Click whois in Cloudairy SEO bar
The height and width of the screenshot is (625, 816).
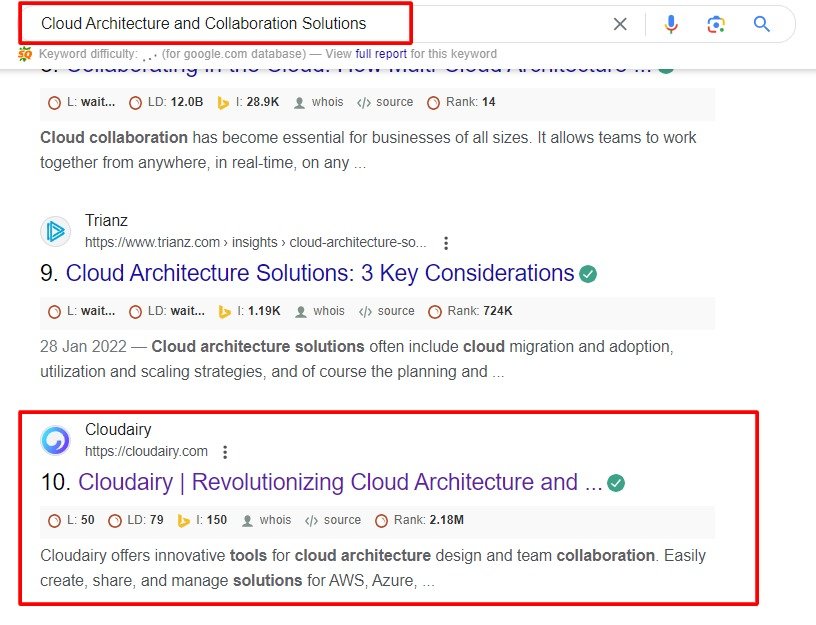pos(275,520)
